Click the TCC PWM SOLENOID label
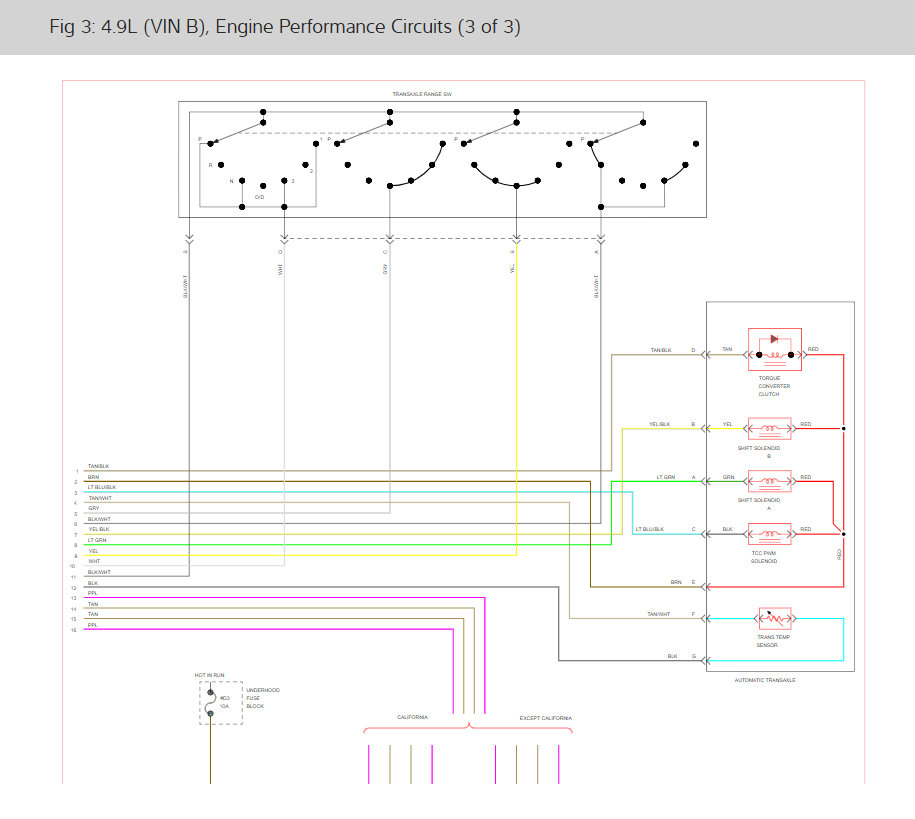Image resolution: width=915 pixels, height=819 pixels. point(764,557)
